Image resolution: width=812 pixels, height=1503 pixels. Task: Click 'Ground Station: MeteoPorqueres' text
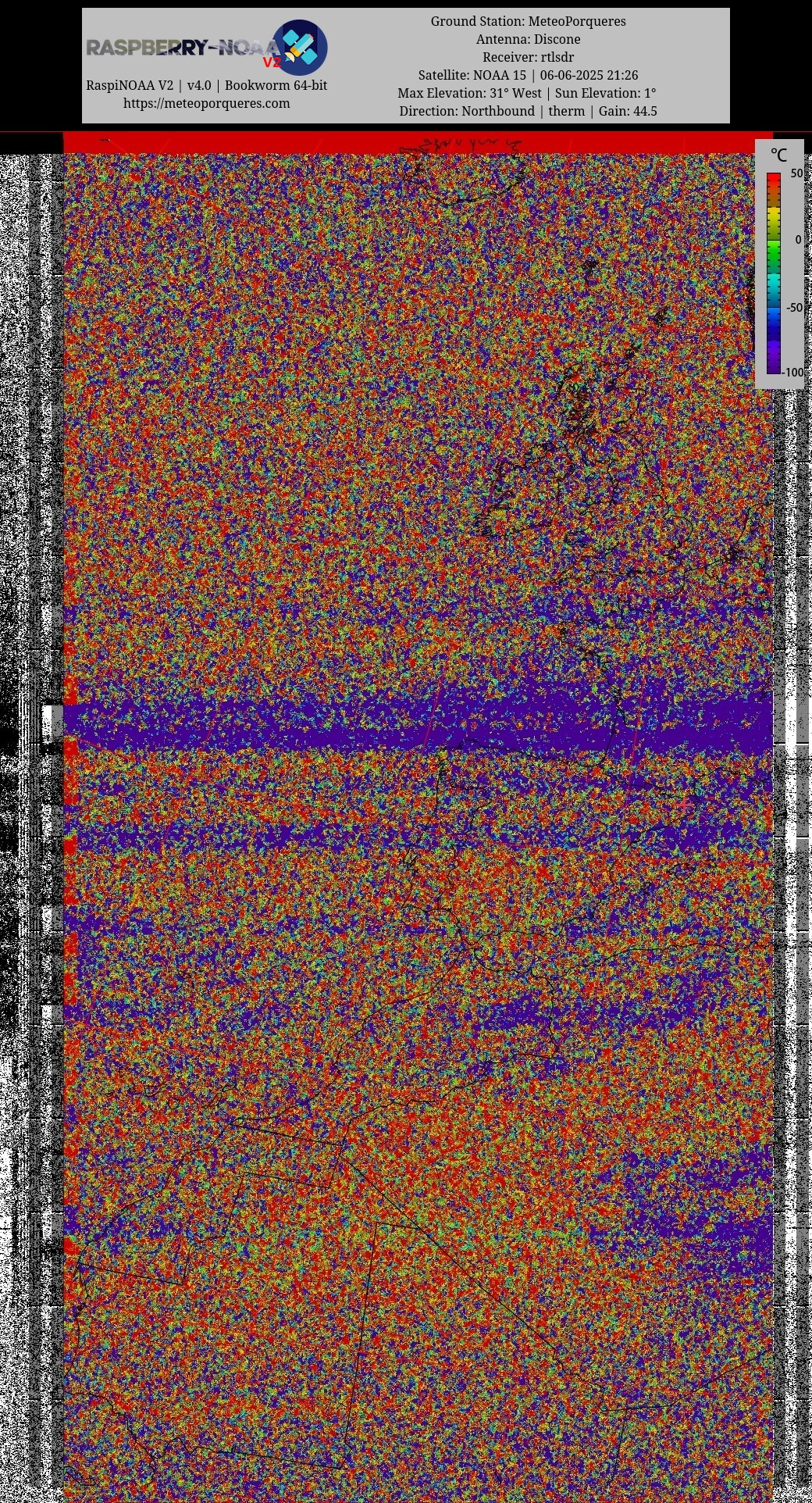pyautogui.click(x=528, y=21)
